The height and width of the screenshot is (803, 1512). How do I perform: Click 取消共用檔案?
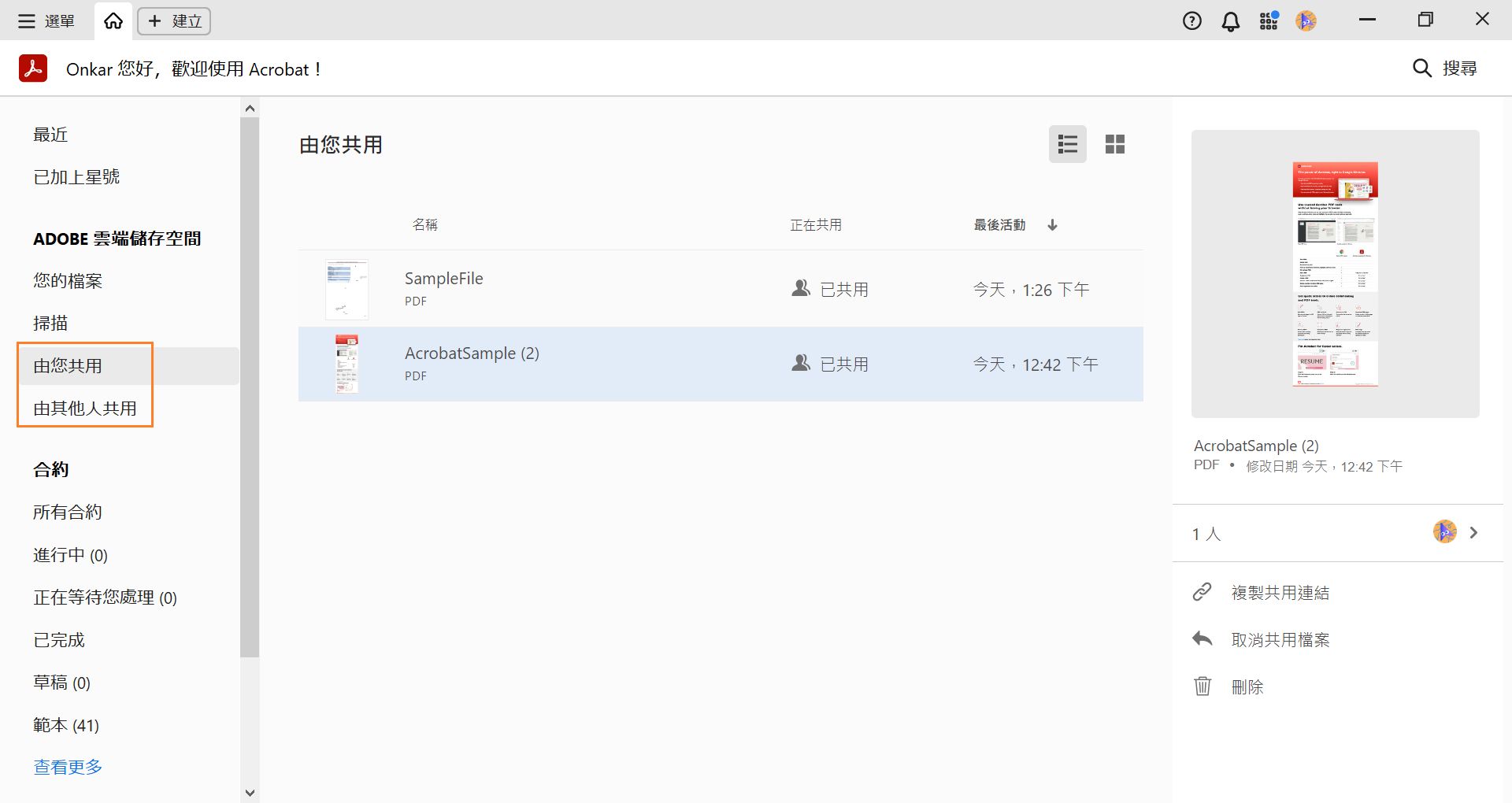(1280, 640)
